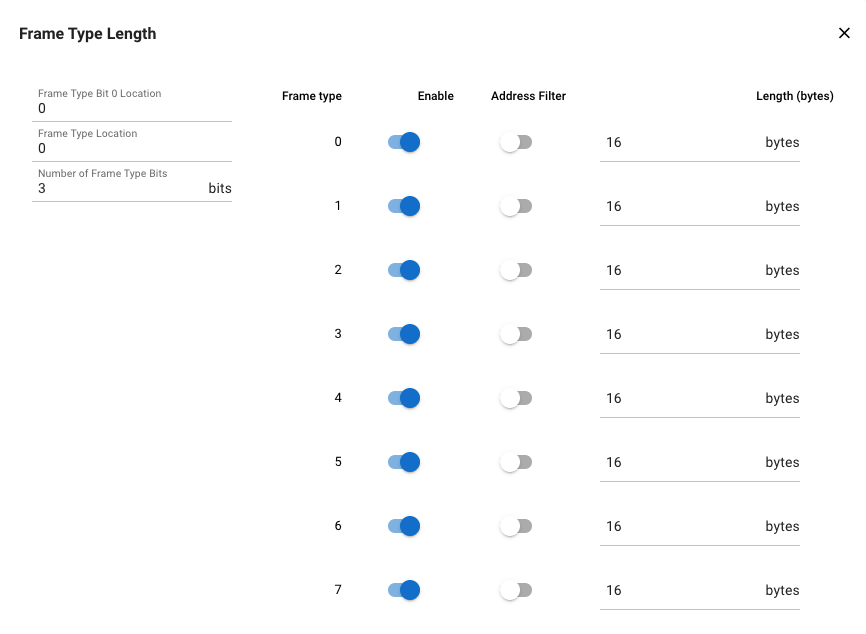
Task: Toggle Enable for frame type 5
Action: coord(404,462)
